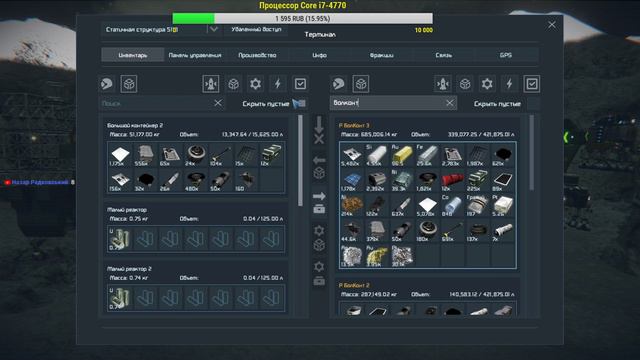Click the left inventory list scrollbar
Viewport: 640px width, 360px height.
[x=300, y=160]
